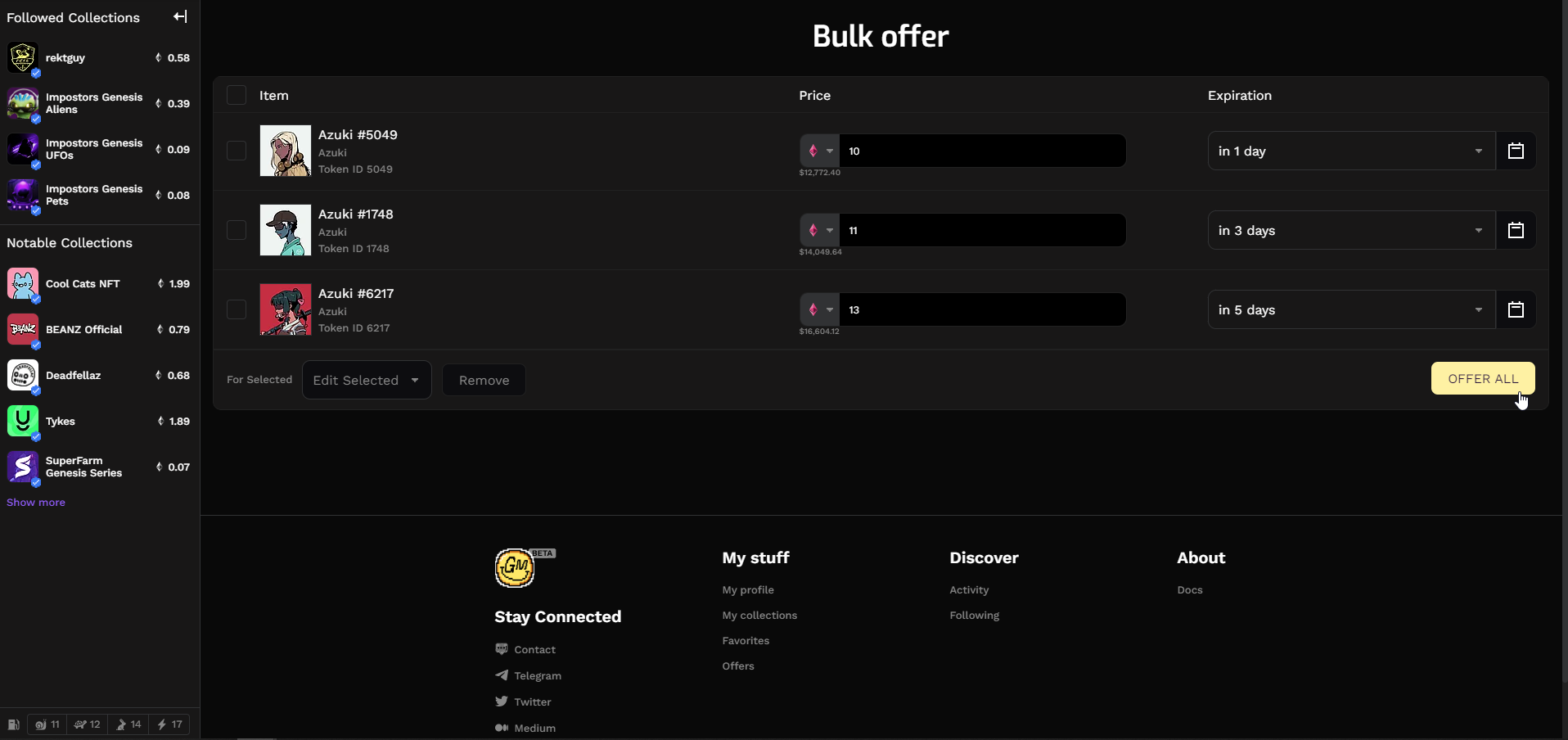
Task: Open calendar for Azuki #5049 expiration
Action: coord(1516,151)
